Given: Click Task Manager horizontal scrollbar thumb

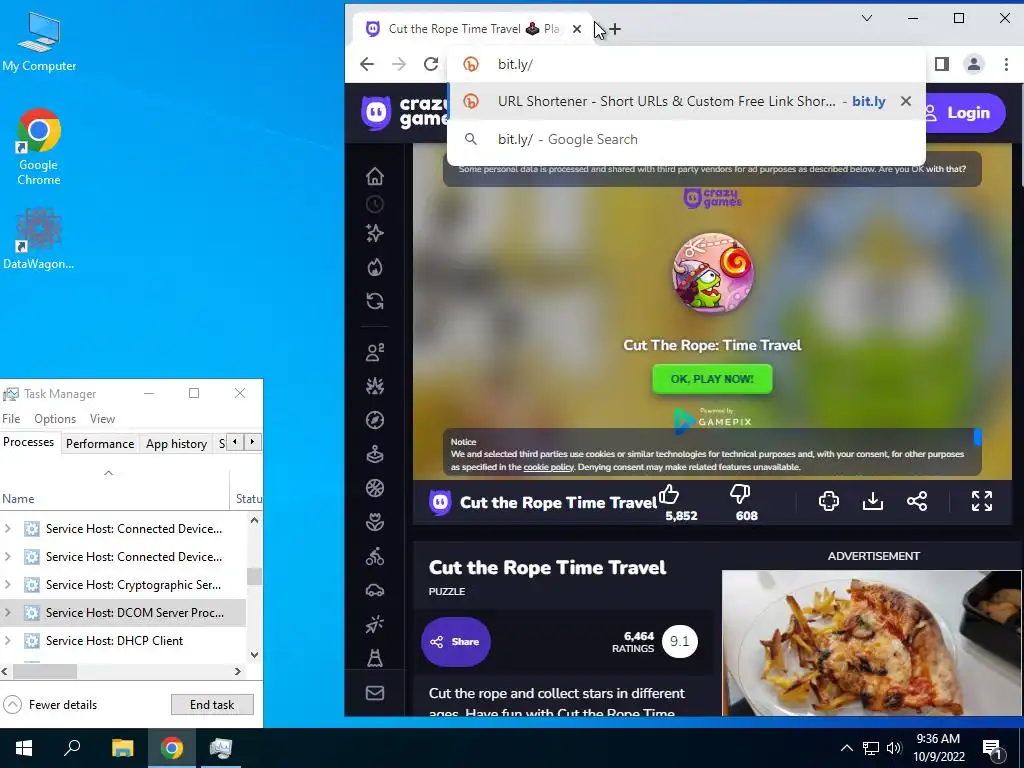Looking at the screenshot, I should click(45, 671).
